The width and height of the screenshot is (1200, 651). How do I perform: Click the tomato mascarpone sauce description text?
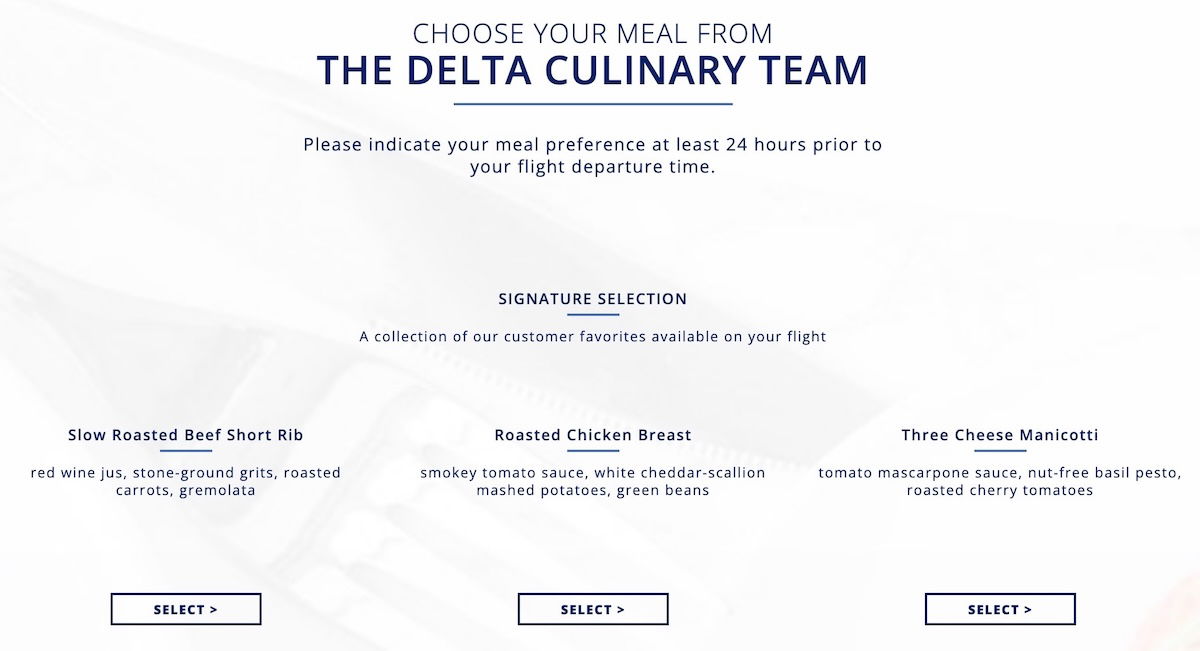pyautogui.click(x=1000, y=481)
